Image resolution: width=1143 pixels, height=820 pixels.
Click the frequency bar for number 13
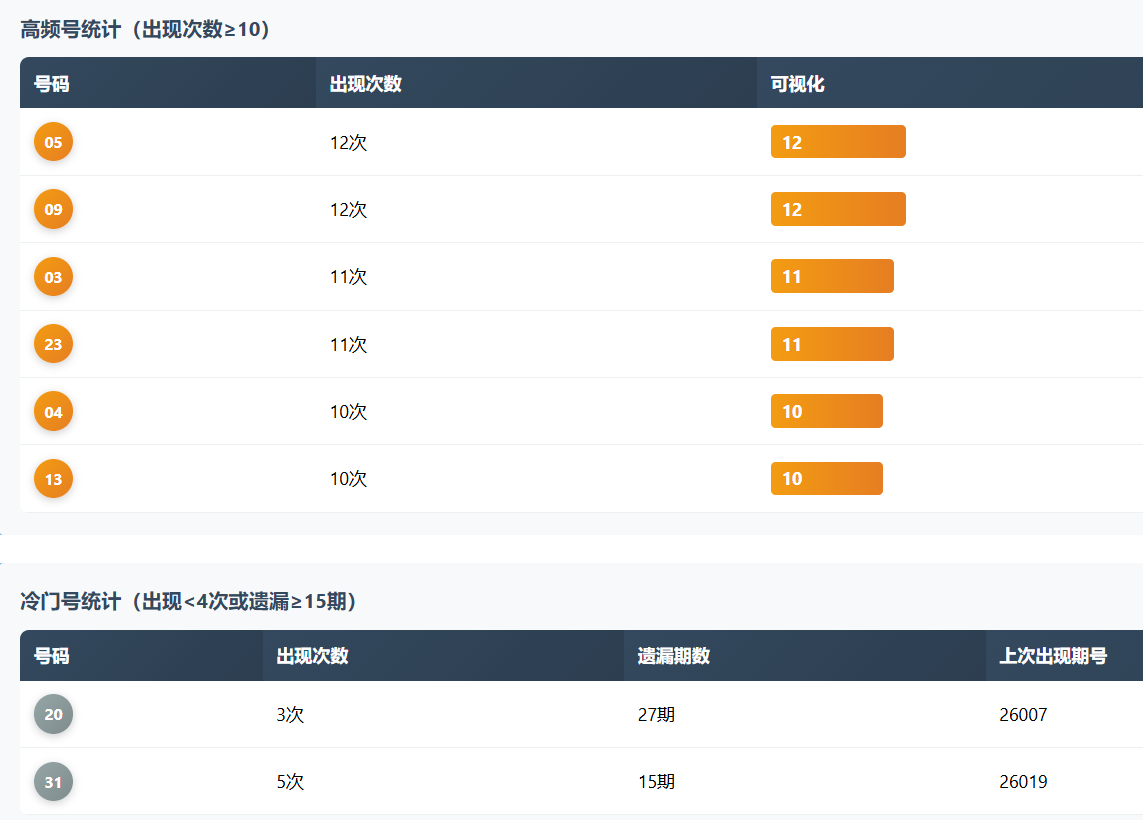coord(826,479)
